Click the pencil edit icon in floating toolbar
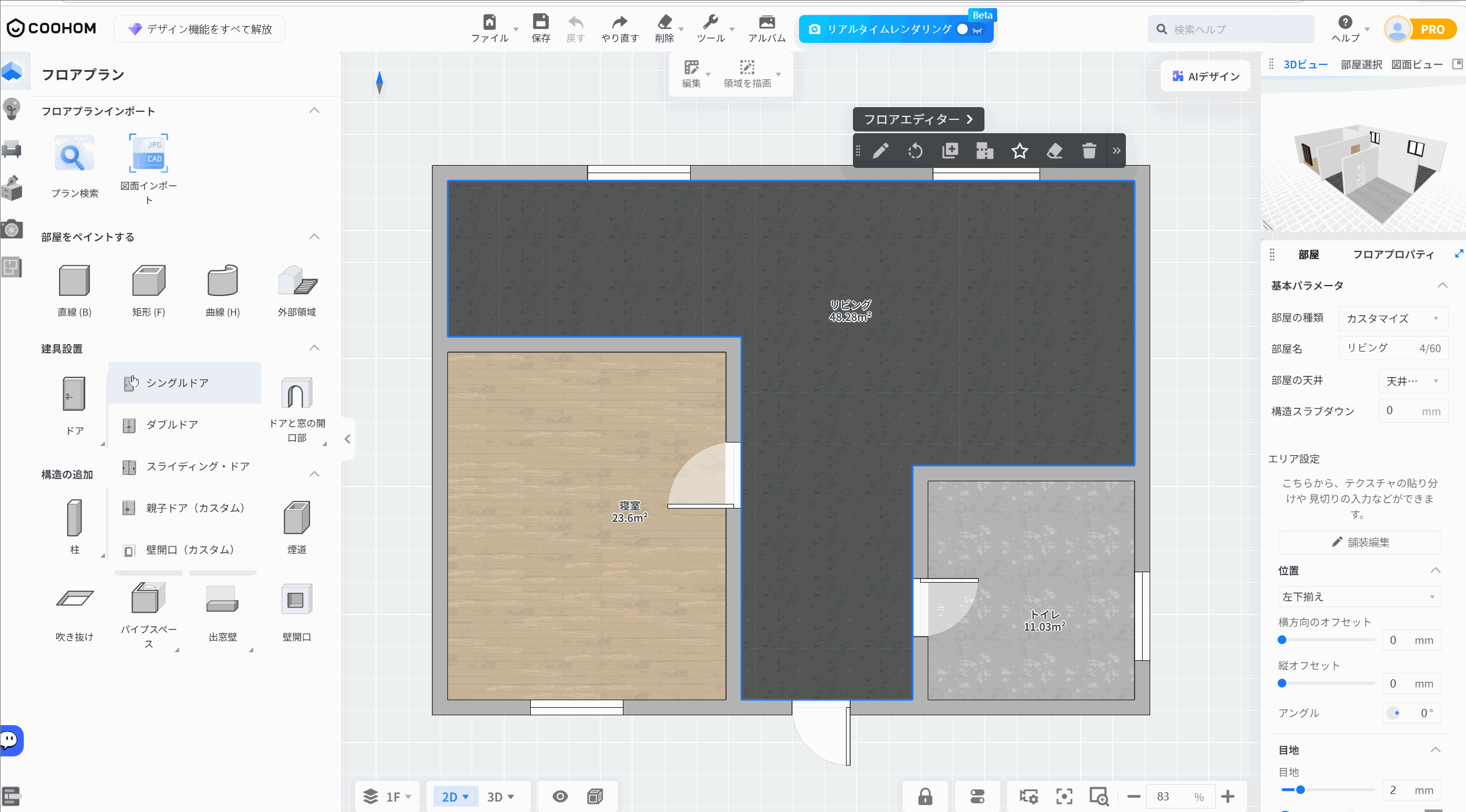Screen dimensions: 1466x812 (x=881, y=151)
